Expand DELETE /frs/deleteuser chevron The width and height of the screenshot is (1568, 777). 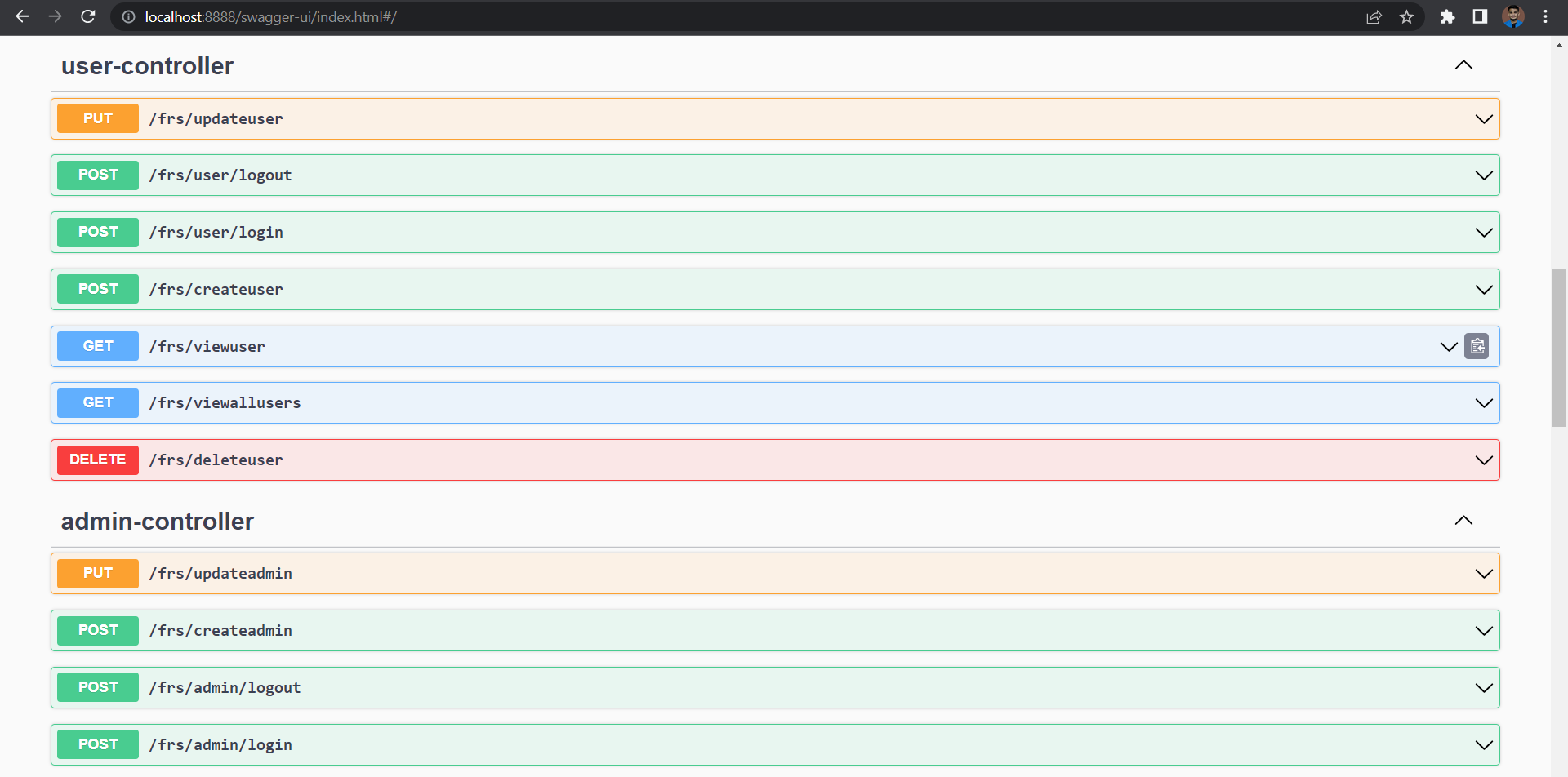click(1484, 460)
